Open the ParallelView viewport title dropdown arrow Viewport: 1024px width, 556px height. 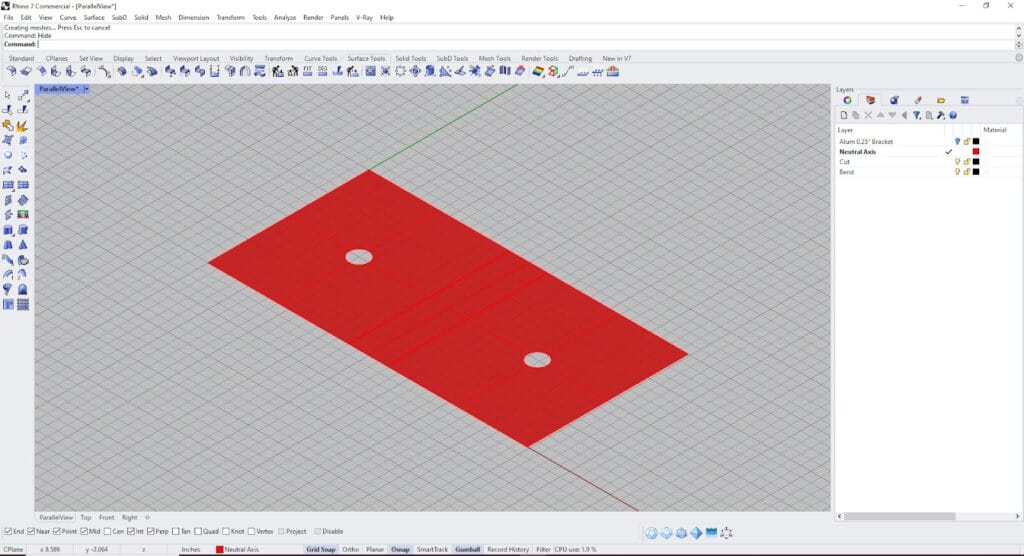point(86,89)
